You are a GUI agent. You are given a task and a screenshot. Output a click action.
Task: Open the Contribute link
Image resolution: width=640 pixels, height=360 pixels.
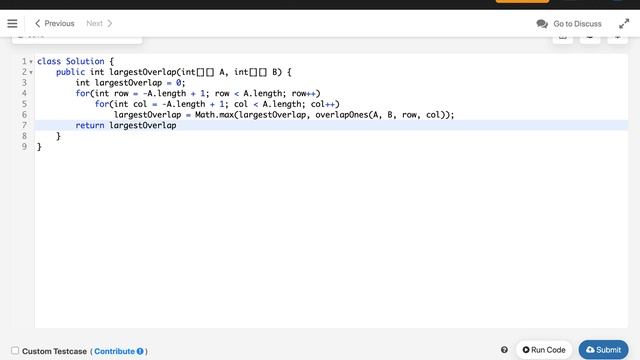(114, 351)
